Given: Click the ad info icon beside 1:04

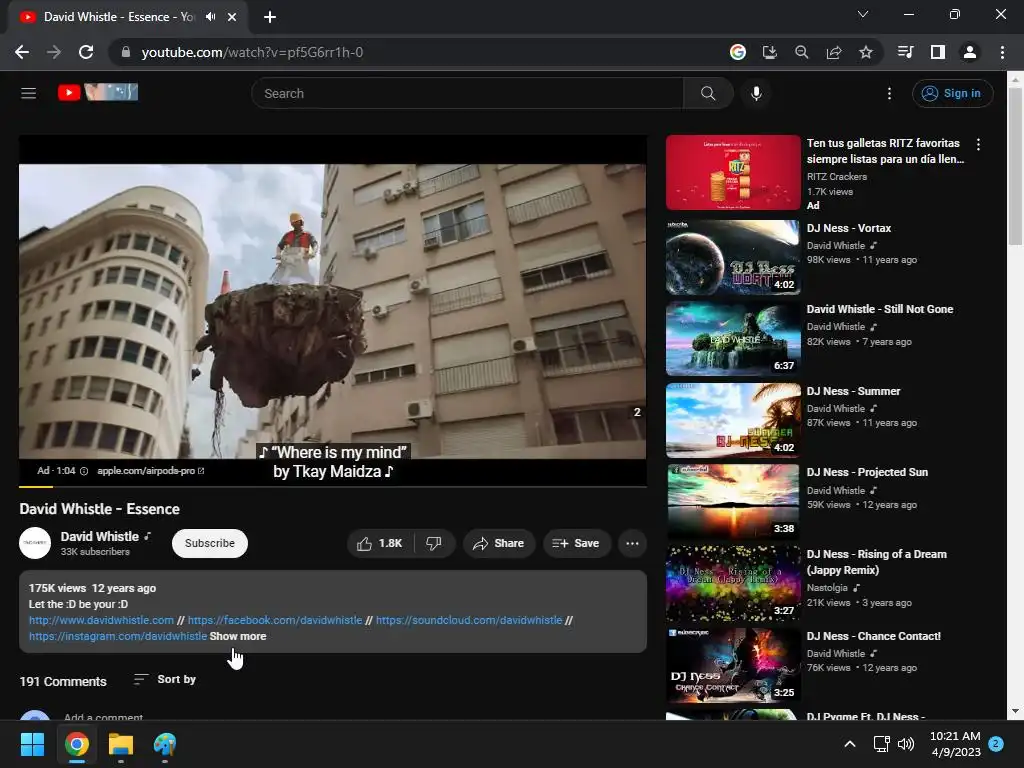Looking at the screenshot, I should 84,471.
